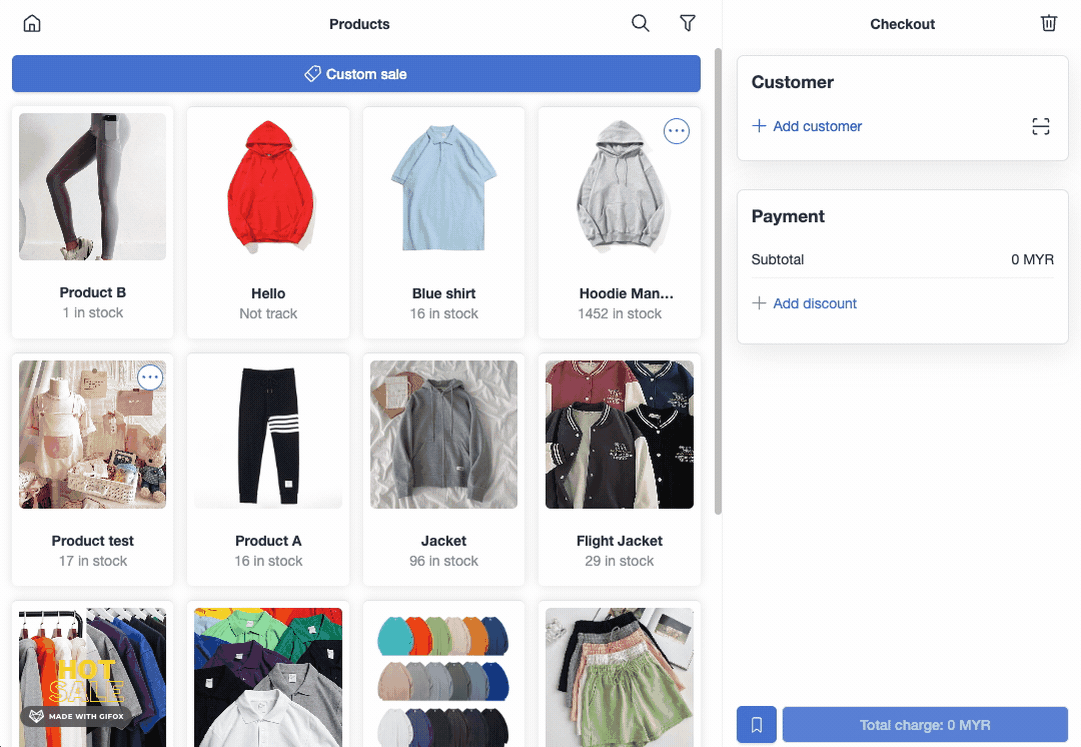This screenshot has height=747, width=1081.
Task: Click the 'Customer' section heading
Action: (x=792, y=82)
